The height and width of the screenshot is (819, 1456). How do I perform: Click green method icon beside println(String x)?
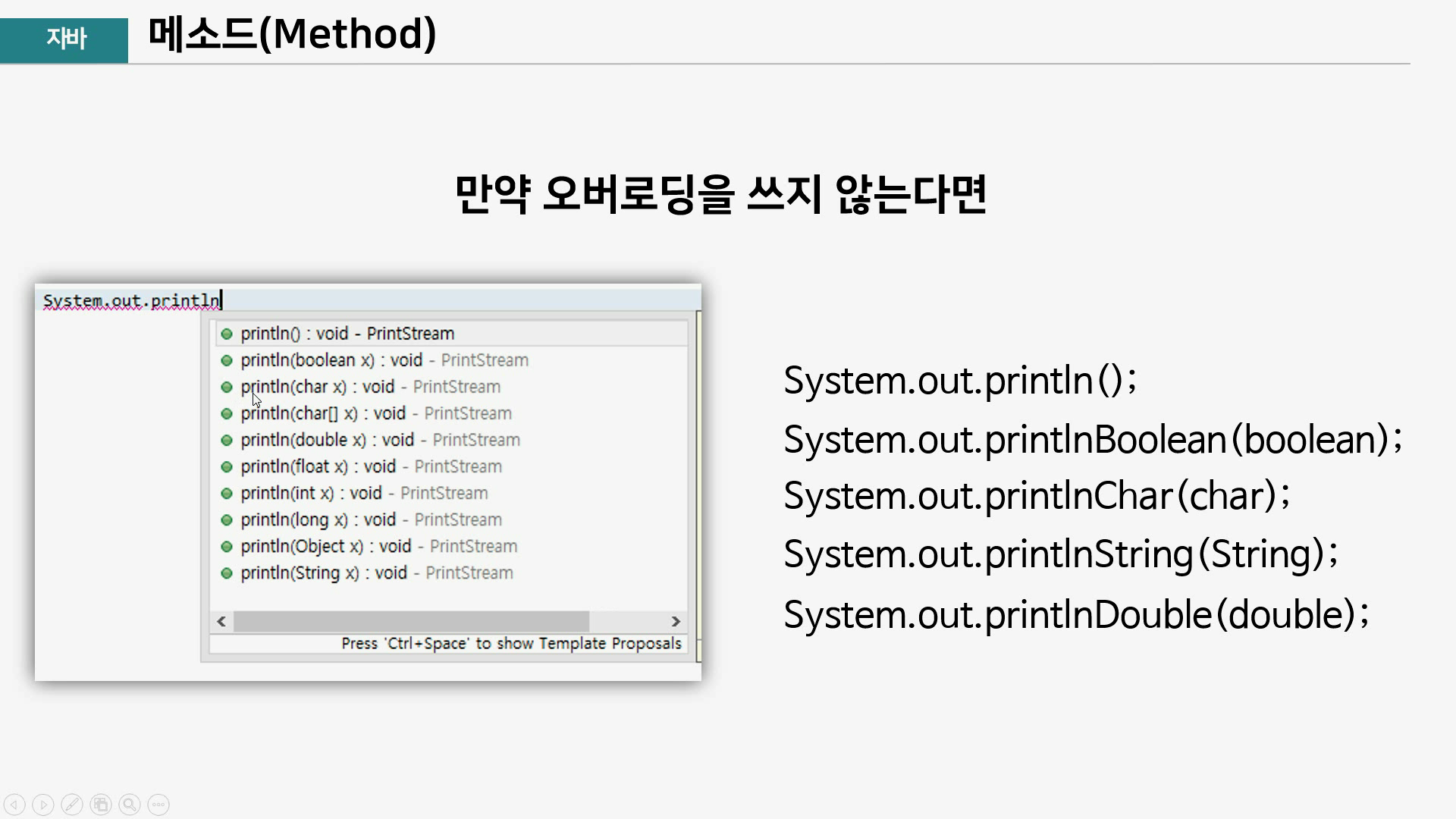pyautogui.click(x=226, y=573)
